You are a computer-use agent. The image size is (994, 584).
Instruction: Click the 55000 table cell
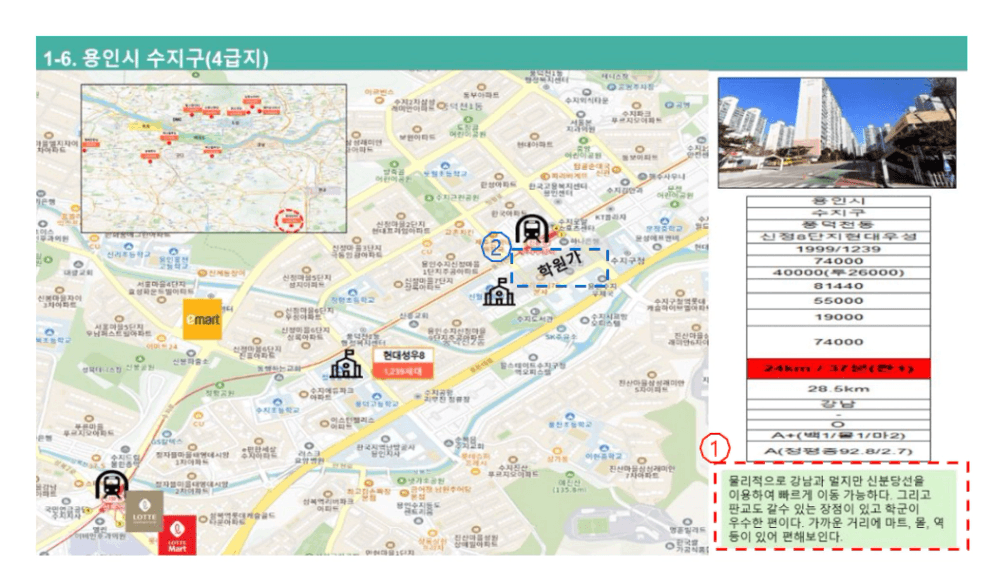point(838,301)
